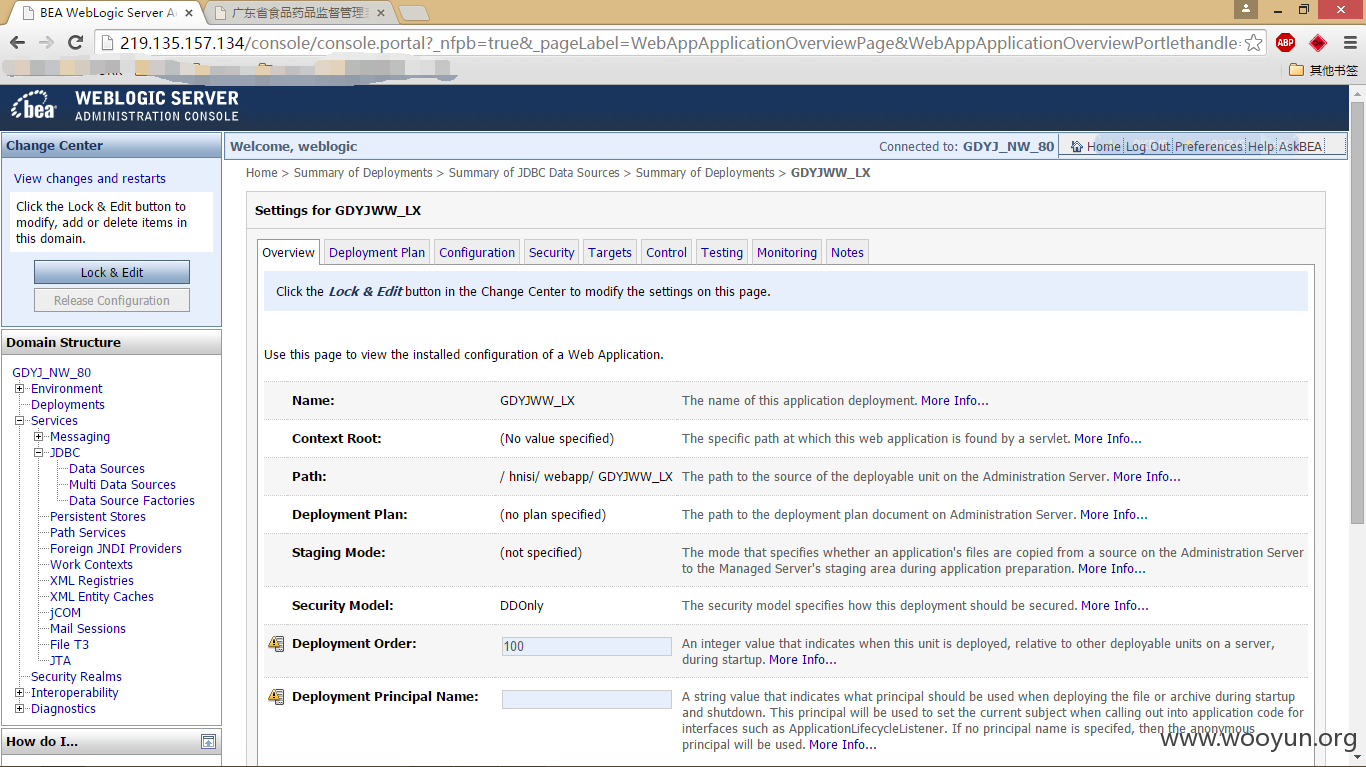The image size is (1366, 767).
Task: Collapse the How do I panel icon
Action: tap(208, 742)
